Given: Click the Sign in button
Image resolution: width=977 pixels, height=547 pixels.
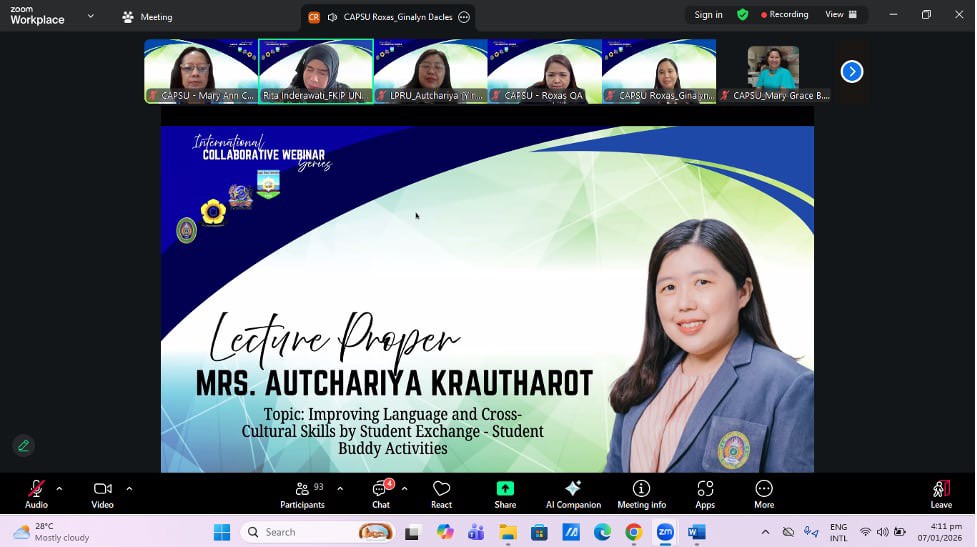Looking at the screenshot, I should click(708, 15).
